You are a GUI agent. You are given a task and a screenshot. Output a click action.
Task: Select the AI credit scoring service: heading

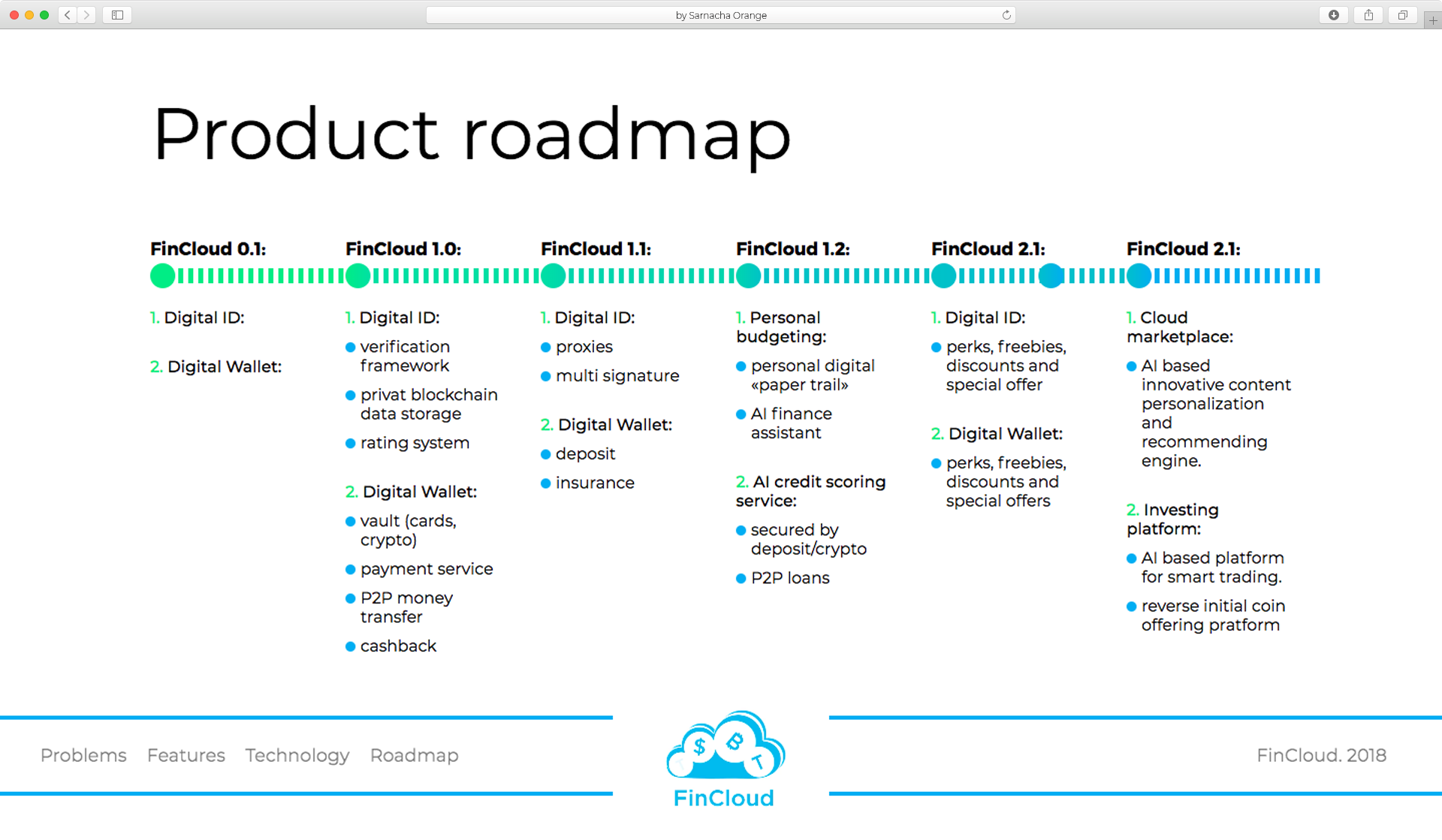[x=811, y=492]
